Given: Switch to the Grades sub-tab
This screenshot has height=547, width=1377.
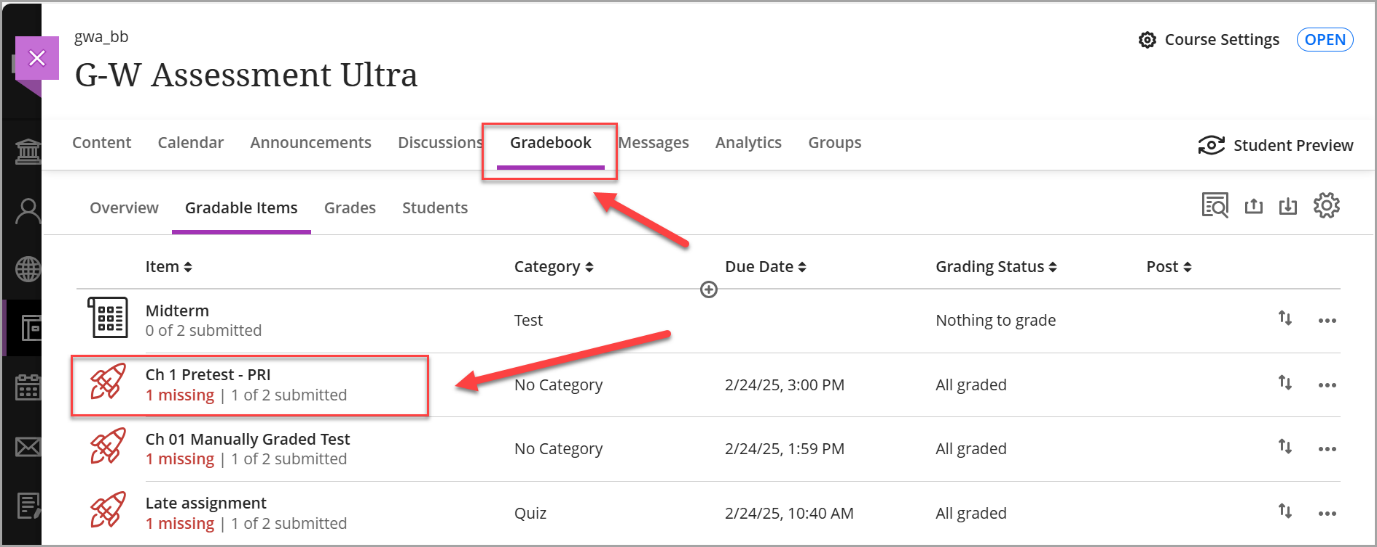Looking at the screenshot, I should click(350, 208).
